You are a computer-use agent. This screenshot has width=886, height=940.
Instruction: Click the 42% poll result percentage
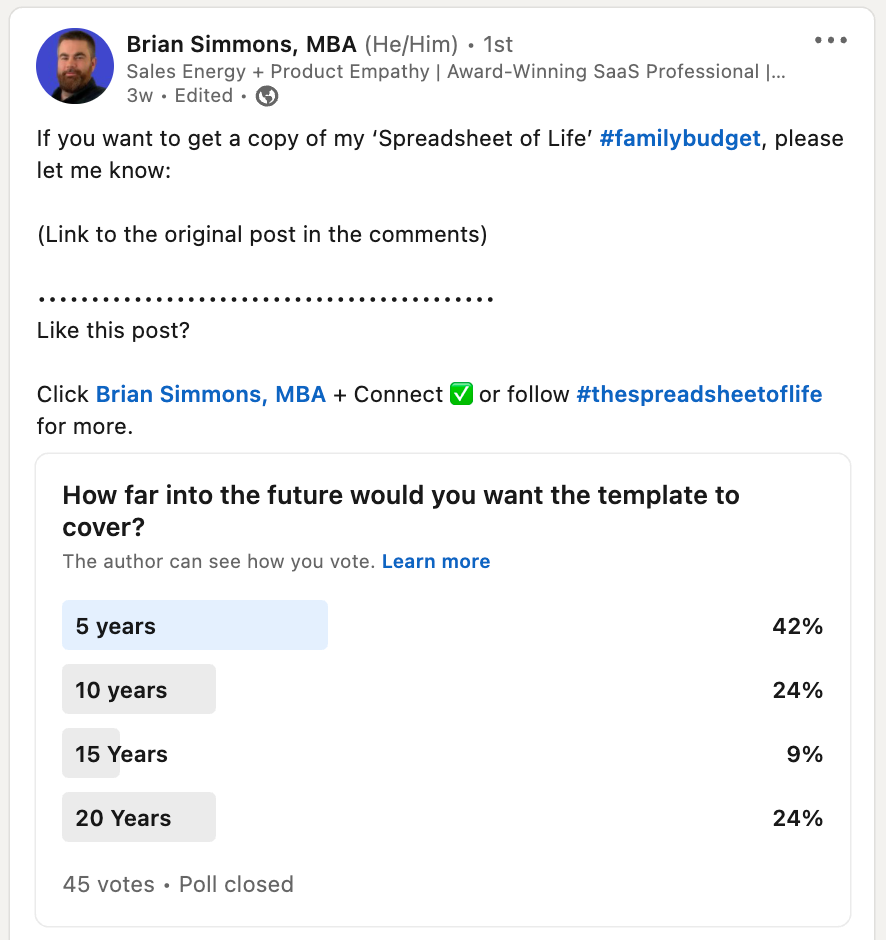pyautogui.click(x=797, y=626)
